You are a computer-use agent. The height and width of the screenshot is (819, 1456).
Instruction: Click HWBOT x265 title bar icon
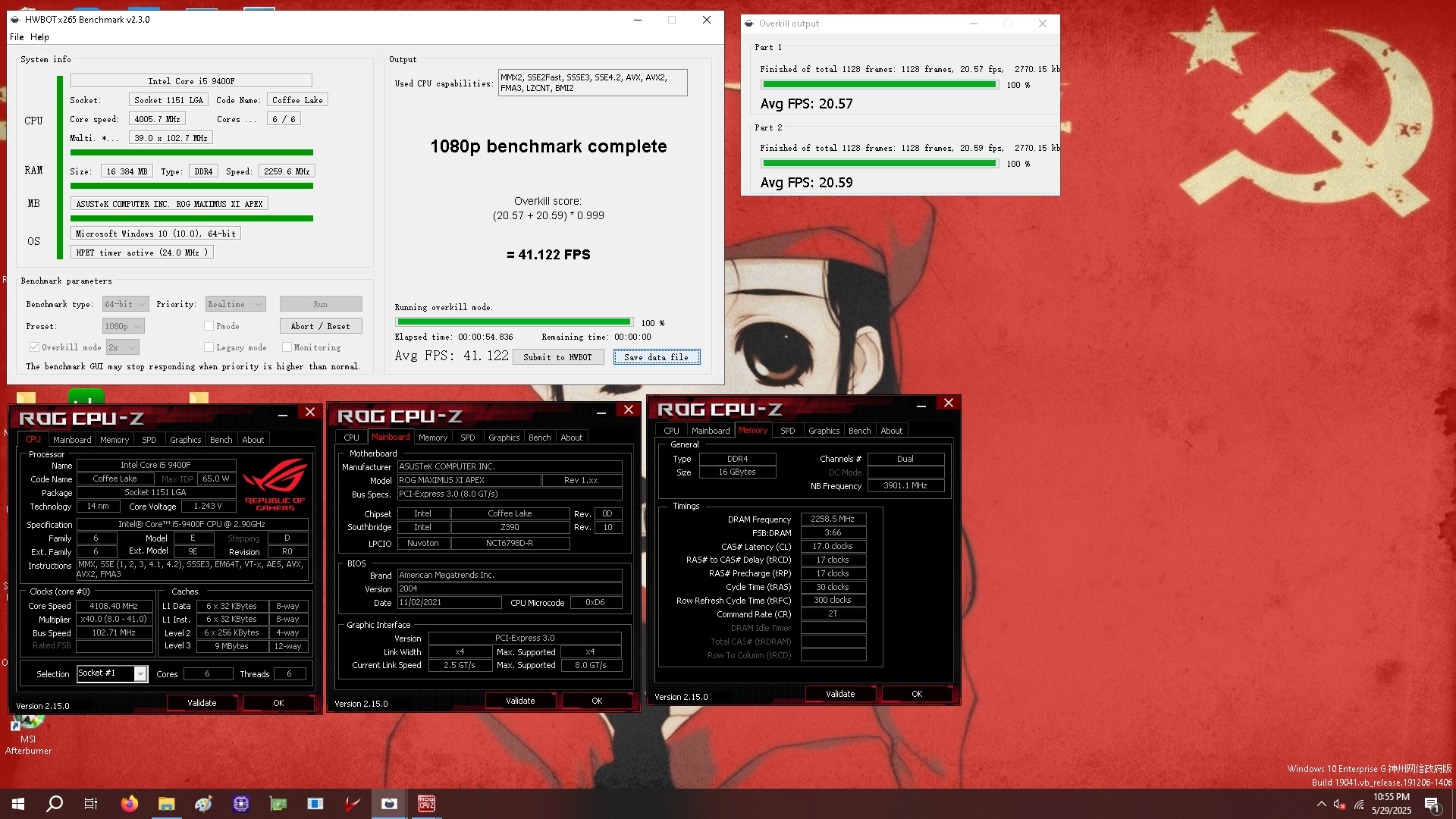15,20
